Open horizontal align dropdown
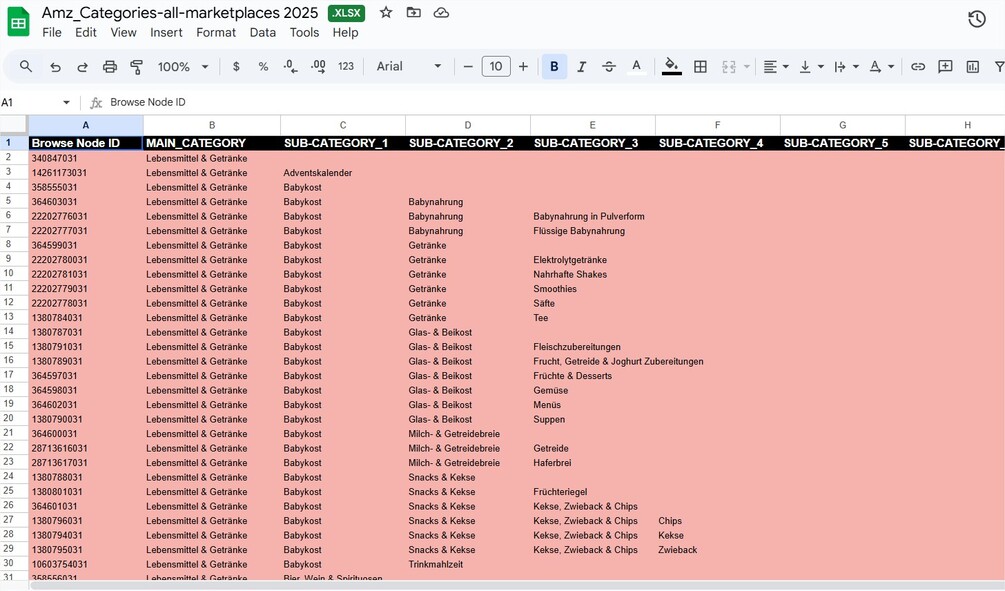This screenshot has height=591, width=1005. (776, 66)
